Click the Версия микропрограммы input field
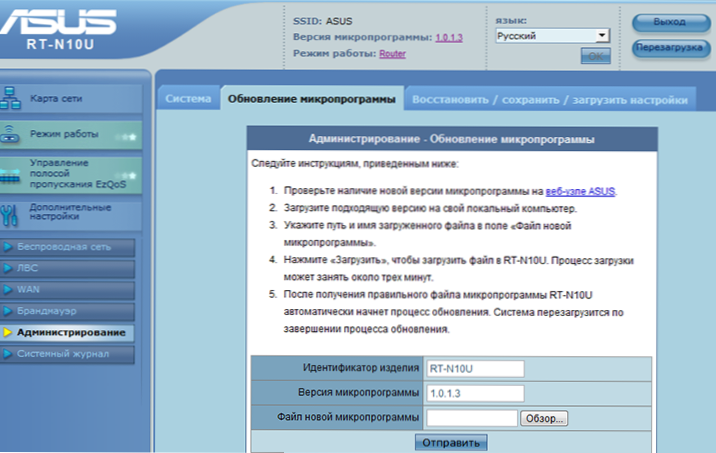Viewport: 716px width, 453px height. click(x=475, y=393)
